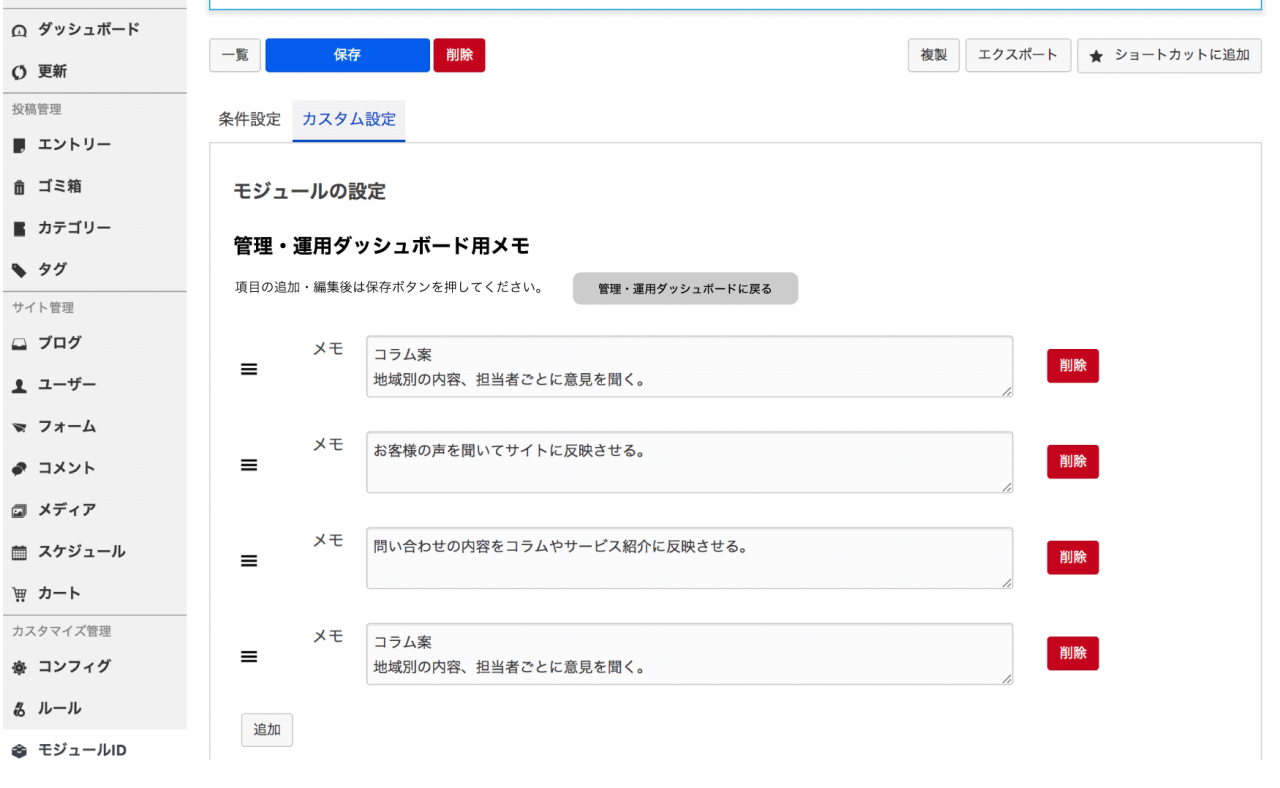The image size is (1280, 788).
Task: Click the Schedule calendar icon in sidebar
Action: (x=19, y=552)
